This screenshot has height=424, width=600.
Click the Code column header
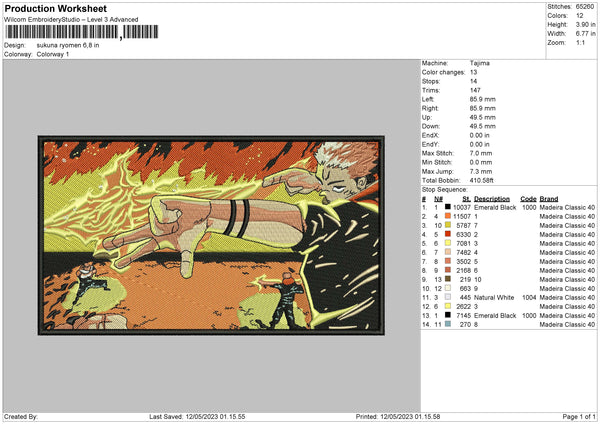[x=528, y=199]
